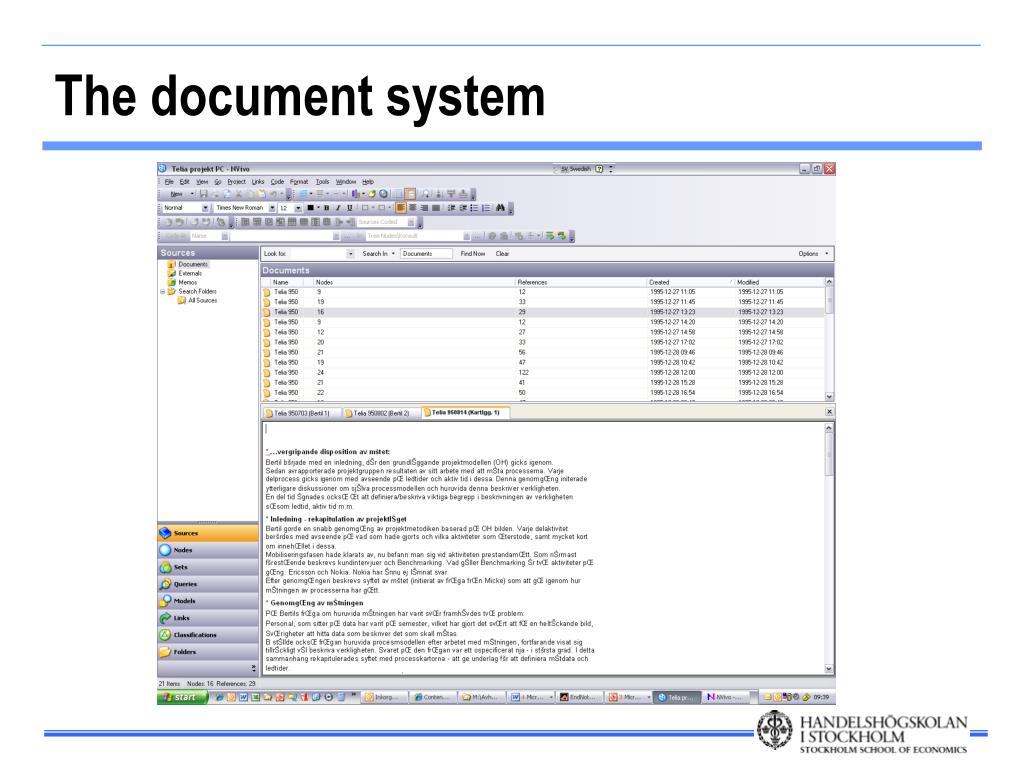Viewport: 1024px width, 768px height.
Task: Open the Tools menu
Action: (323, 182)
